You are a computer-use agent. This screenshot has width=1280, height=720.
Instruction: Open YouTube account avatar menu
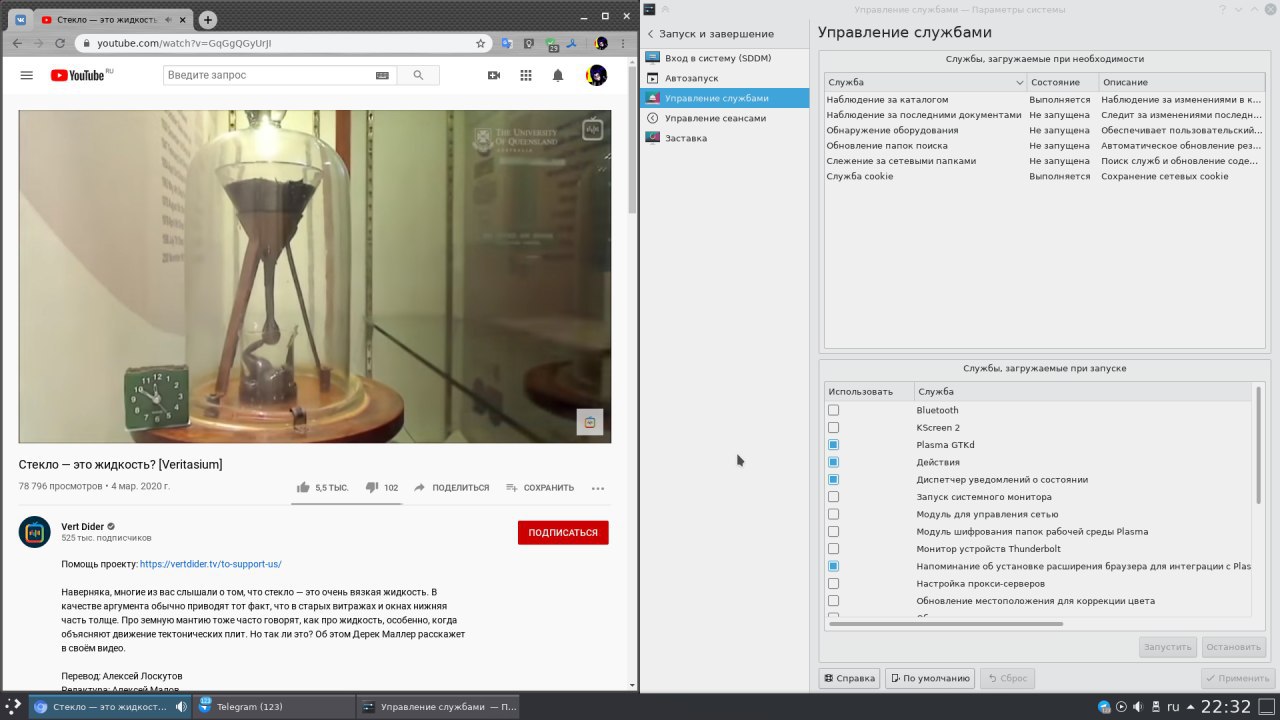click(596, 75)
